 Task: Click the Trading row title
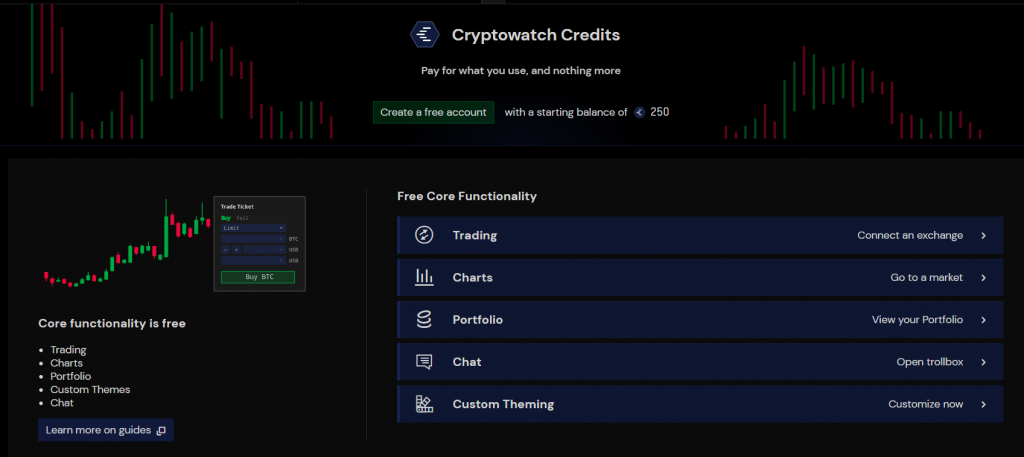pyautogui.click(x=475, y=235)
